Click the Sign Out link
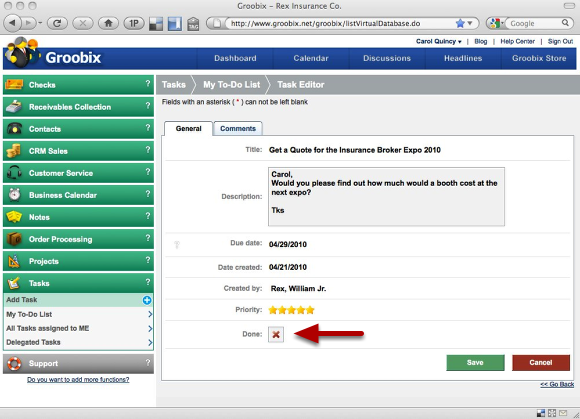 pos(560,41)
